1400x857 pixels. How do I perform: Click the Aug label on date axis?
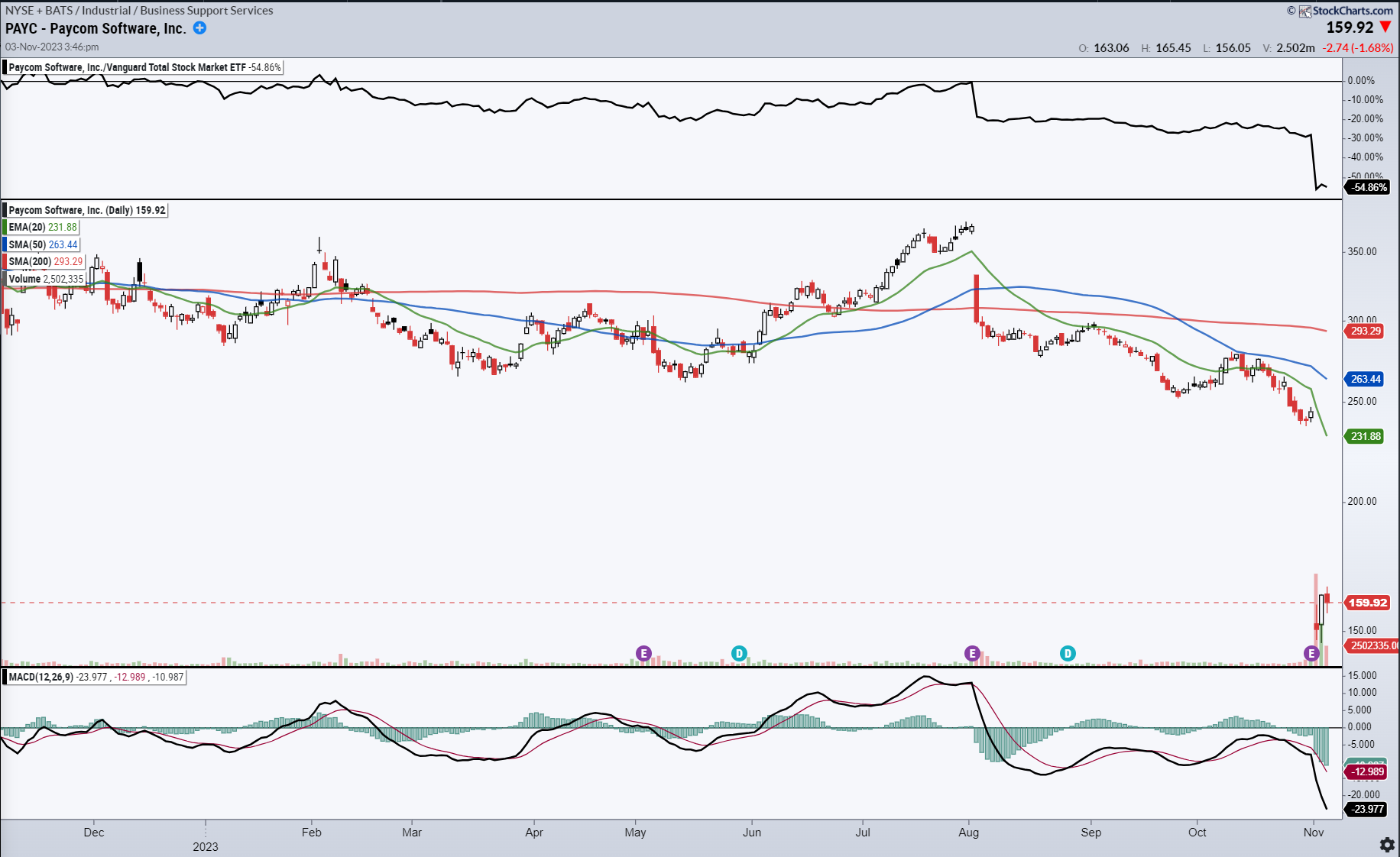[968, 832]
